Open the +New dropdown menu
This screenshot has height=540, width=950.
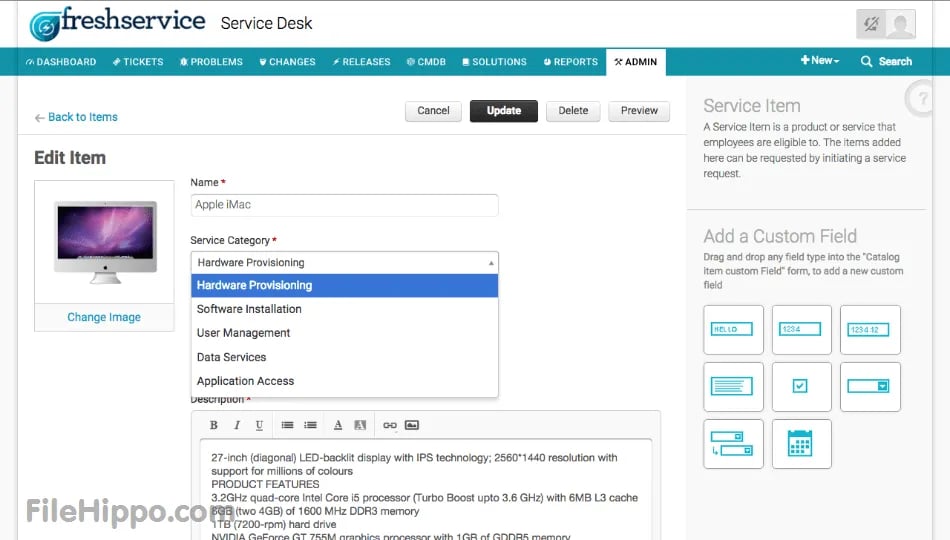[x=820, y=61]
